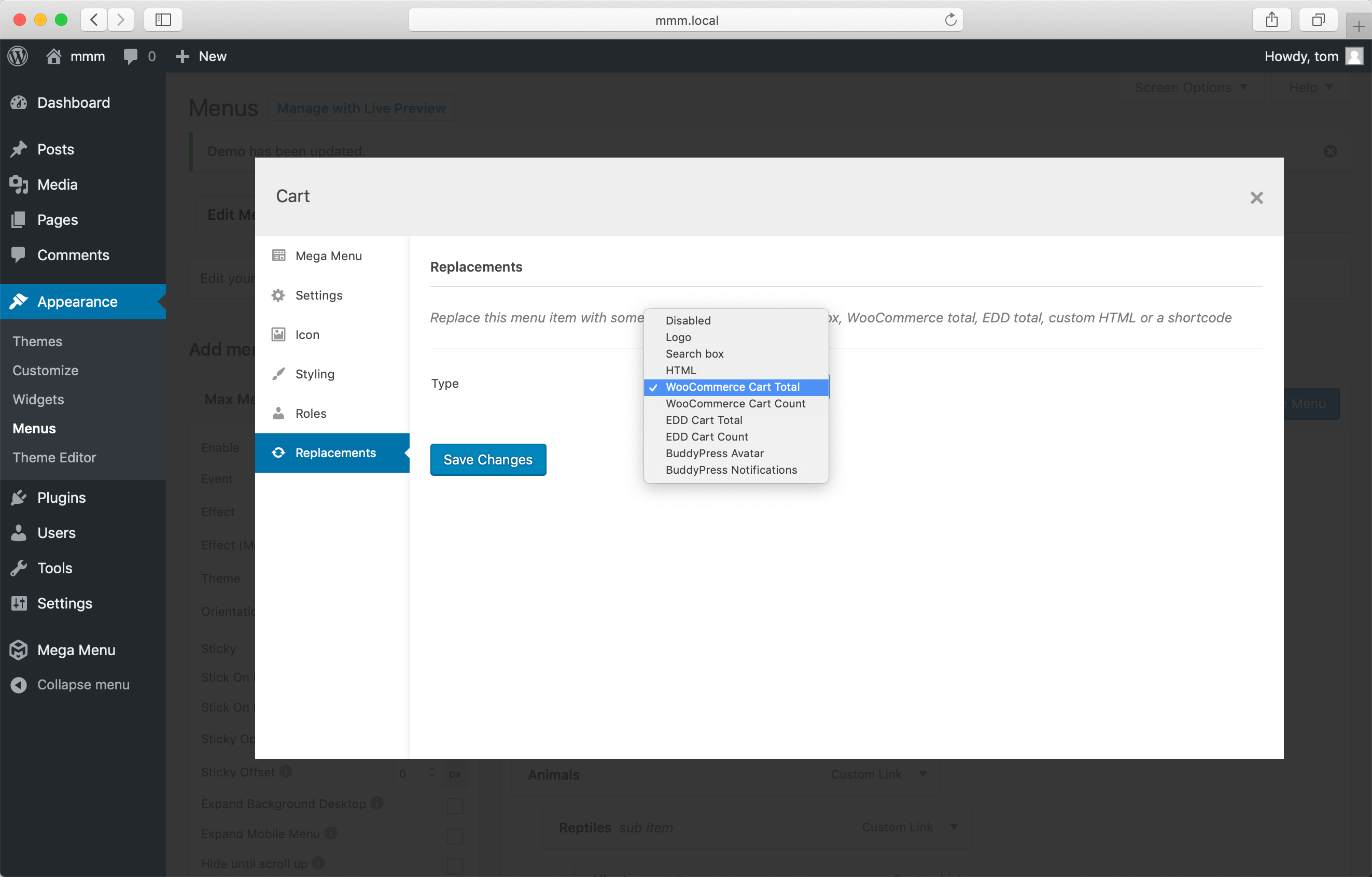
Task: Open the Menus submenu link
Action: tap(34, 428)
